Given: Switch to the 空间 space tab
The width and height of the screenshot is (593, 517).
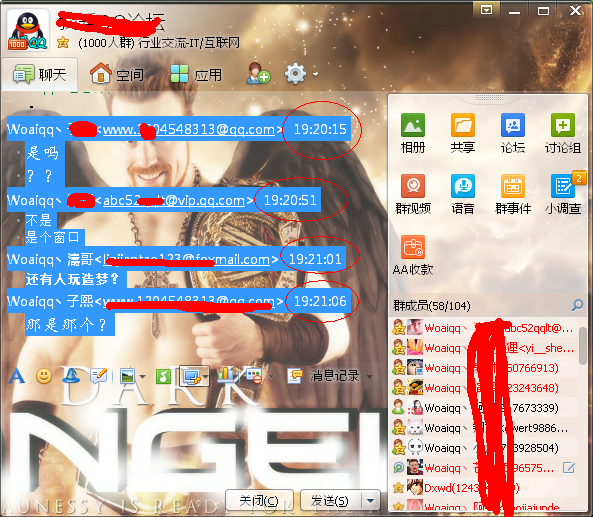Looking at the screenshot, I should (x=117, y=74).
